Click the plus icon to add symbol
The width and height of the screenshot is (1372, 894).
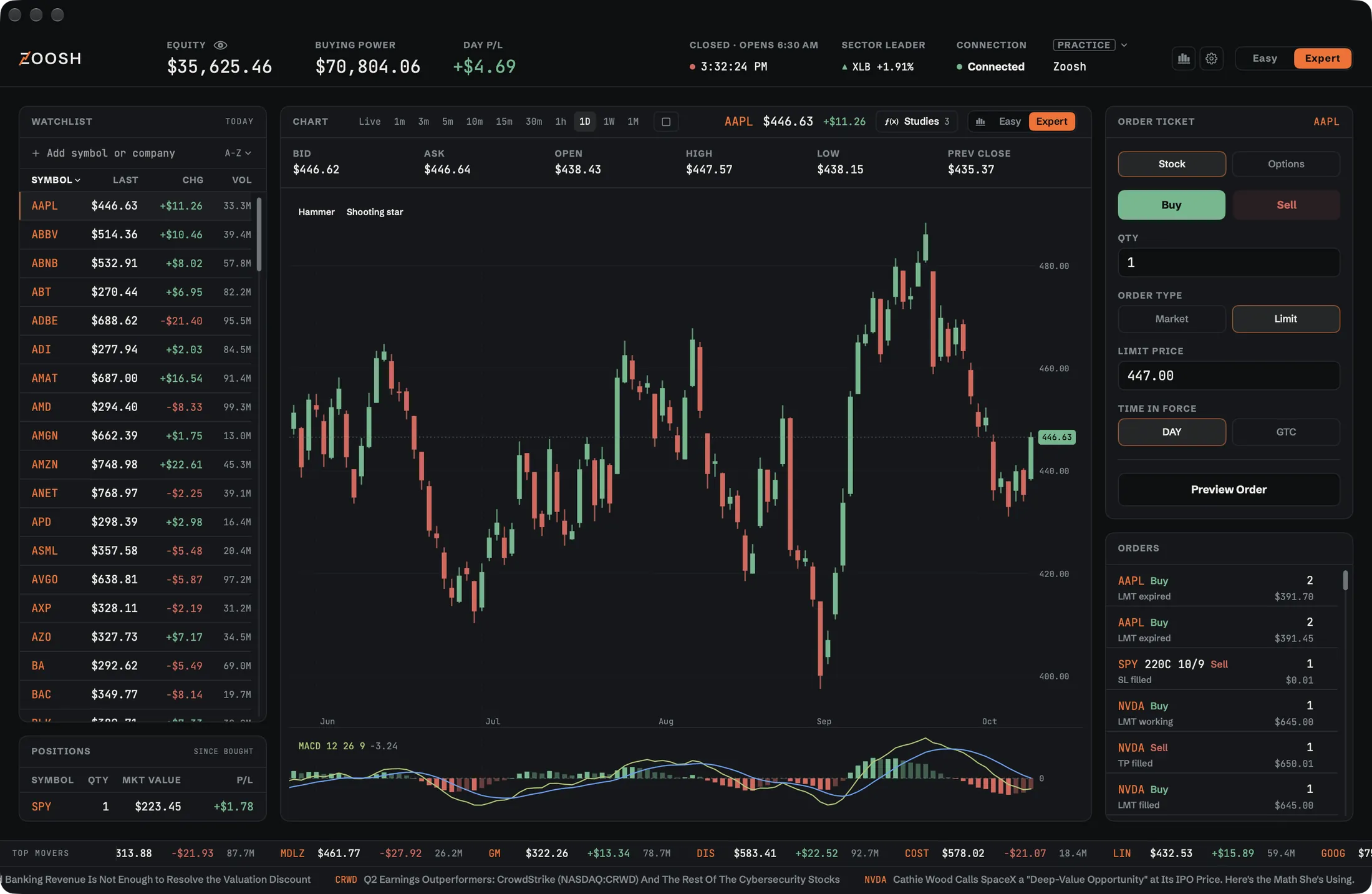click(36, 153)
